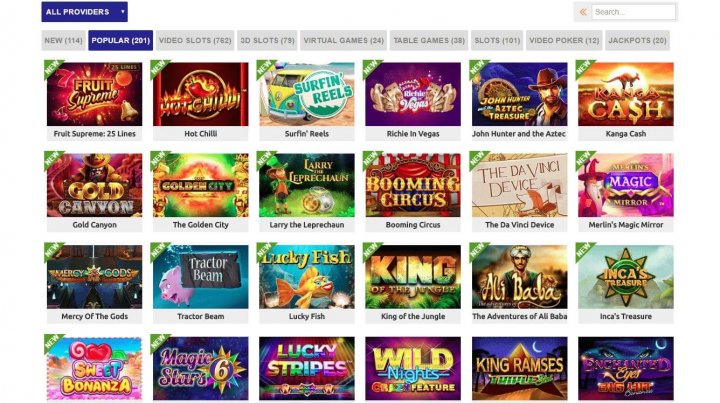Open the Fruit Supreme game thumbnail
Viewport: 720px width, 403px height.
(95, 94)
